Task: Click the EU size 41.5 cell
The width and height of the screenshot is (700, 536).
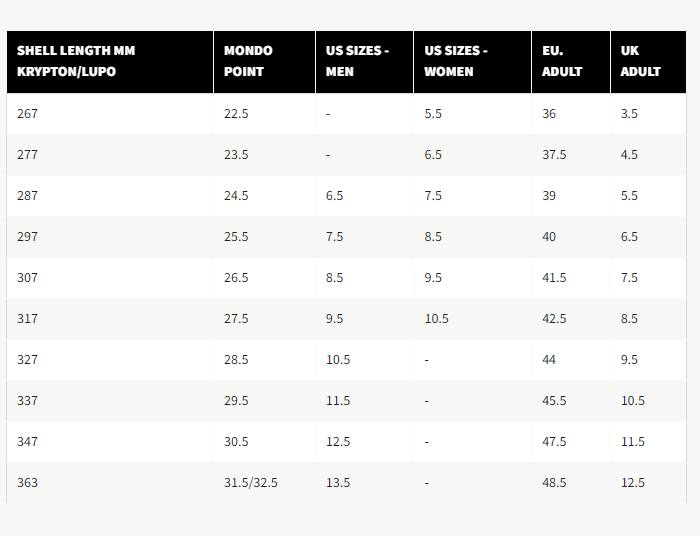Action: [x=554, y=278]
